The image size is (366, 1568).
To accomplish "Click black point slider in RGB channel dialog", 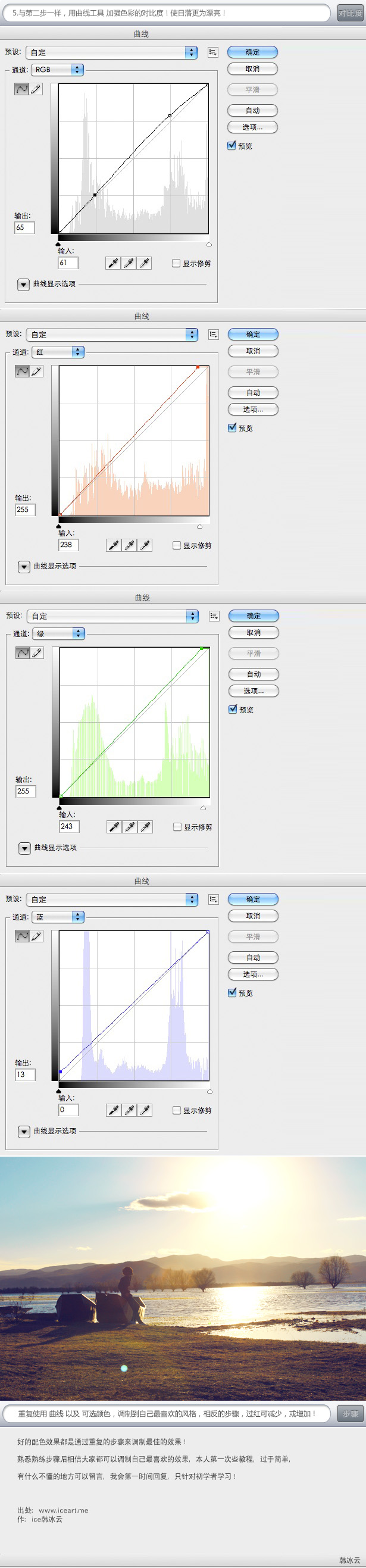I will (58, 244).
